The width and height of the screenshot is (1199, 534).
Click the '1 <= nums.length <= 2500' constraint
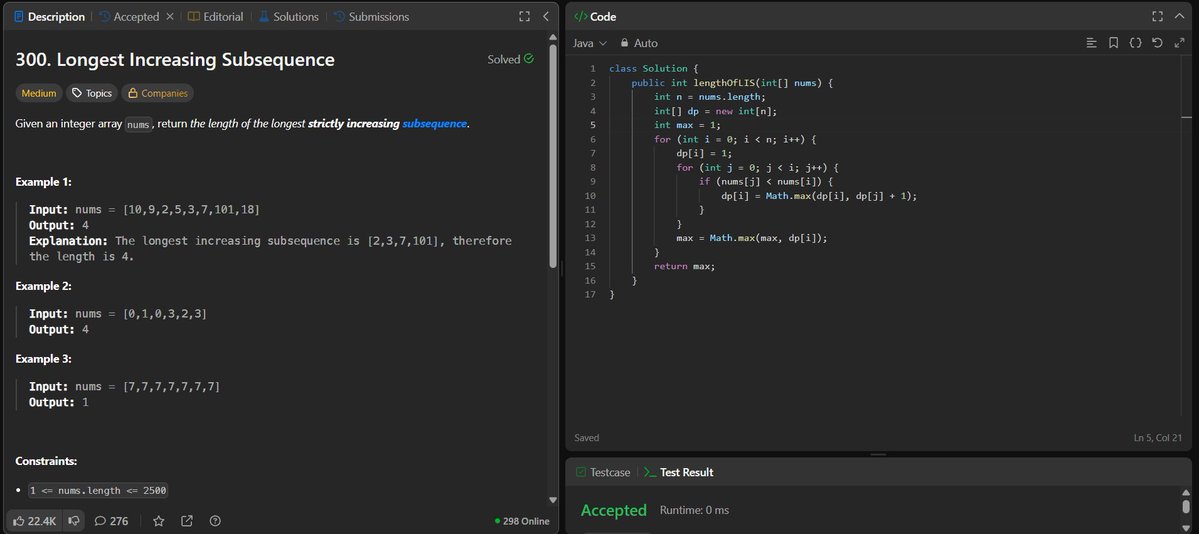(x=97, y=491)
